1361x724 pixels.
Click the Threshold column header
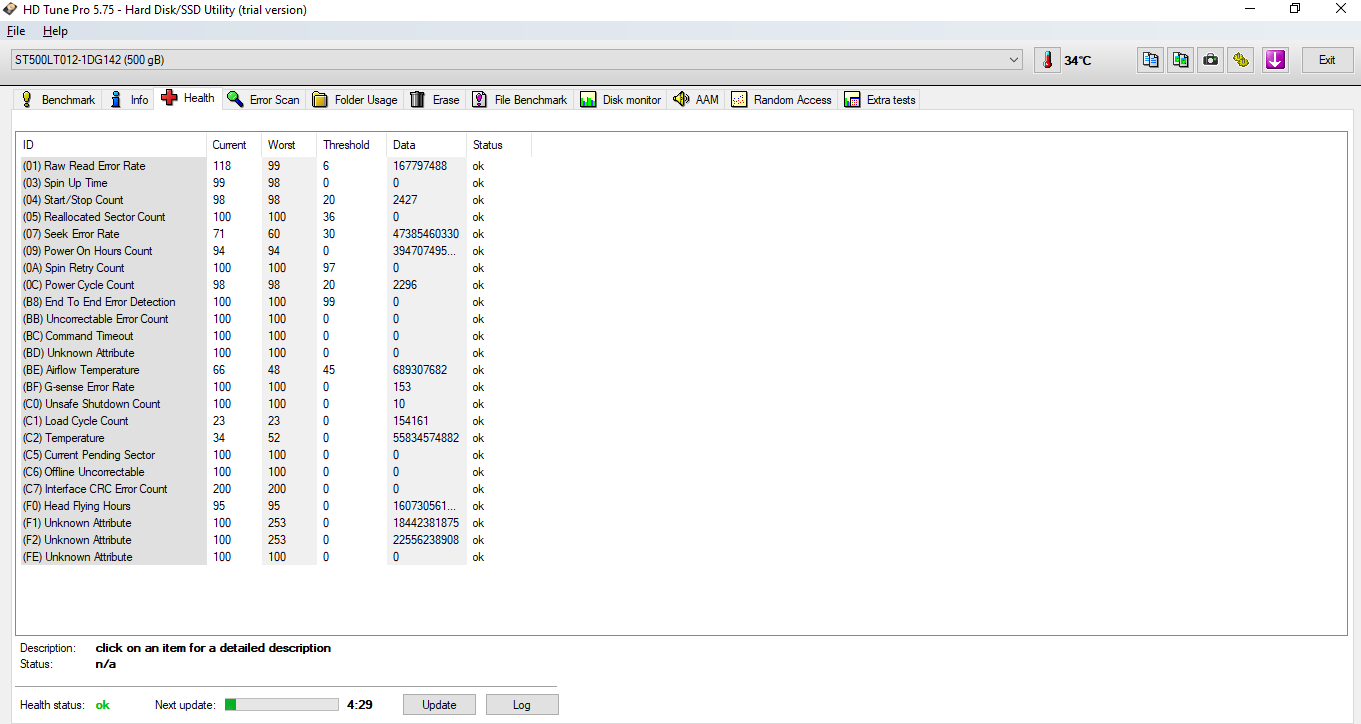pos(351,145)
